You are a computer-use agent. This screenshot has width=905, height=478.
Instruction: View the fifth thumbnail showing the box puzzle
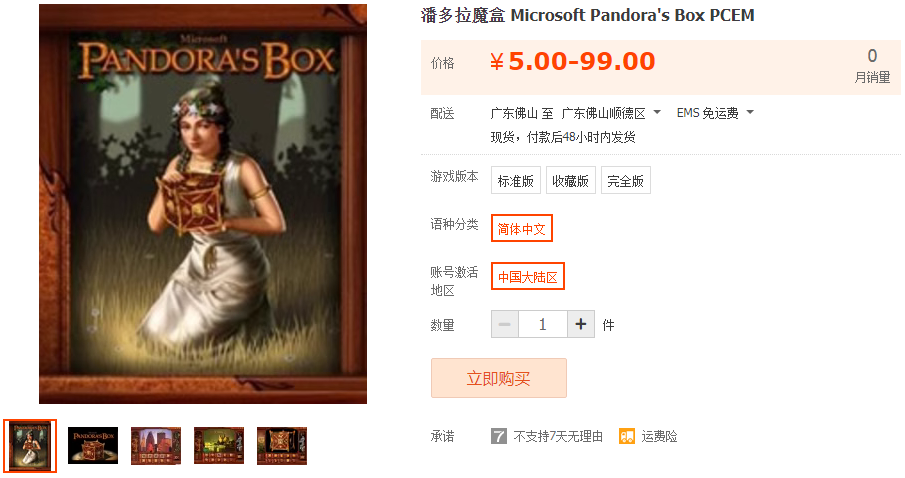282,446
